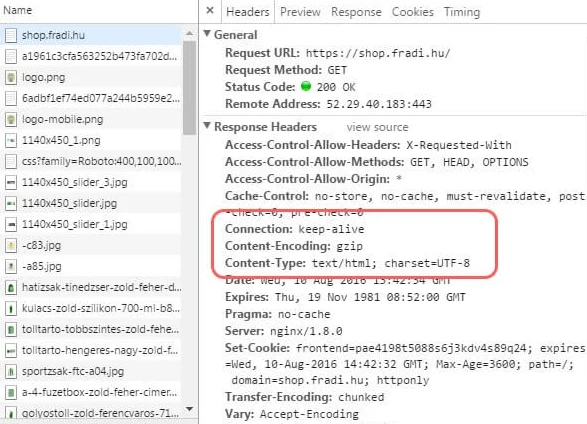This screenshot has width=587, height=424.
Task: Collapse the General section
Action: coord(207,34)
